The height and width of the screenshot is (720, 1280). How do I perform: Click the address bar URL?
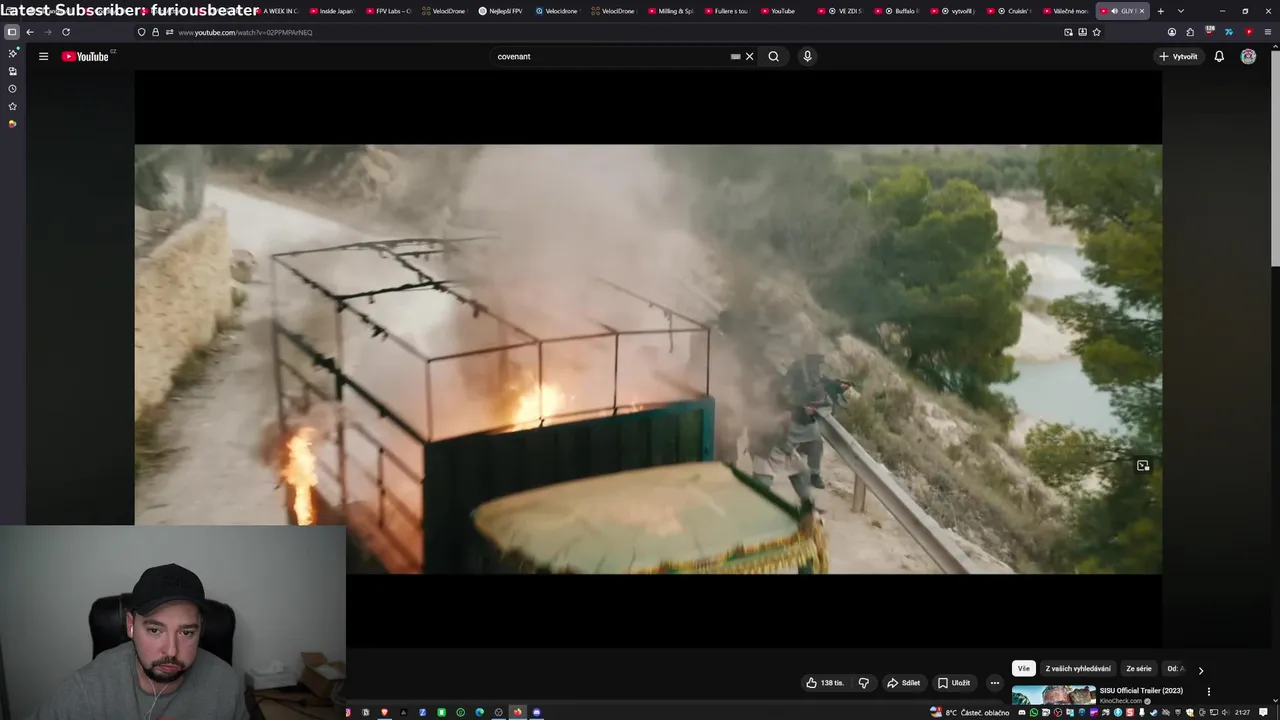coord(600,32)
